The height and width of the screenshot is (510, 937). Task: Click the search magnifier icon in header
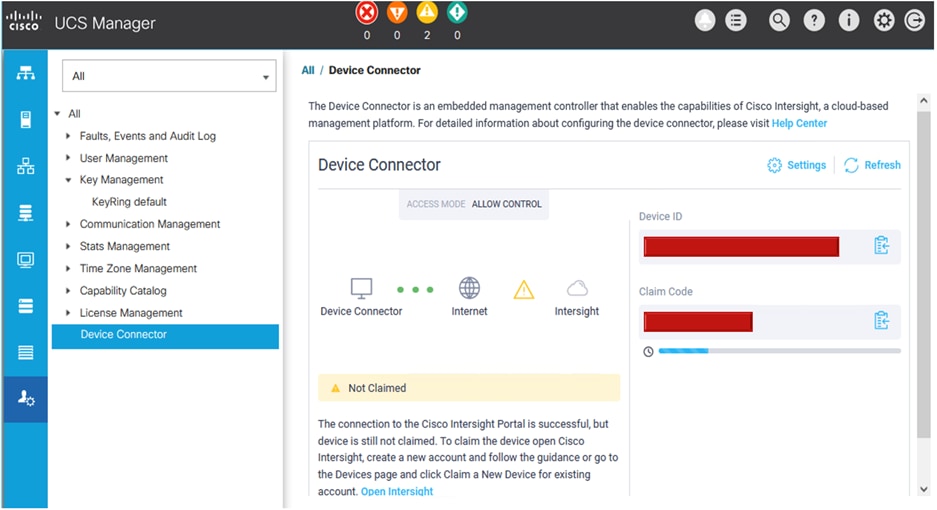click(x=779, y=21)
